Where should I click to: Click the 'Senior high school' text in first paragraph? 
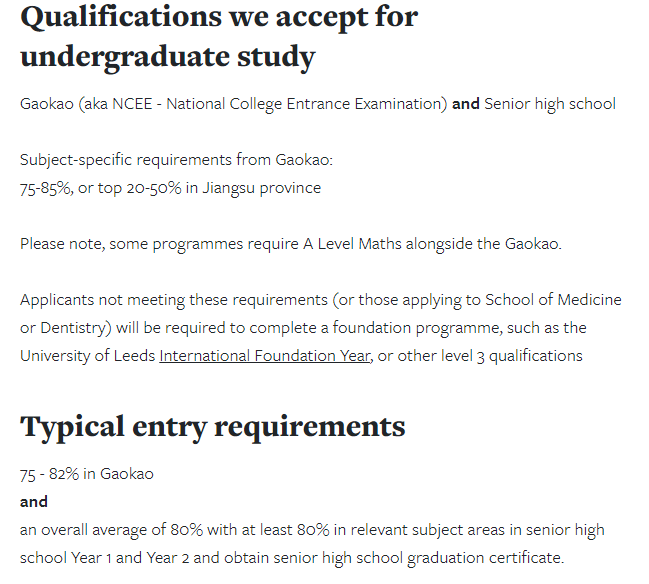(550, 104)
